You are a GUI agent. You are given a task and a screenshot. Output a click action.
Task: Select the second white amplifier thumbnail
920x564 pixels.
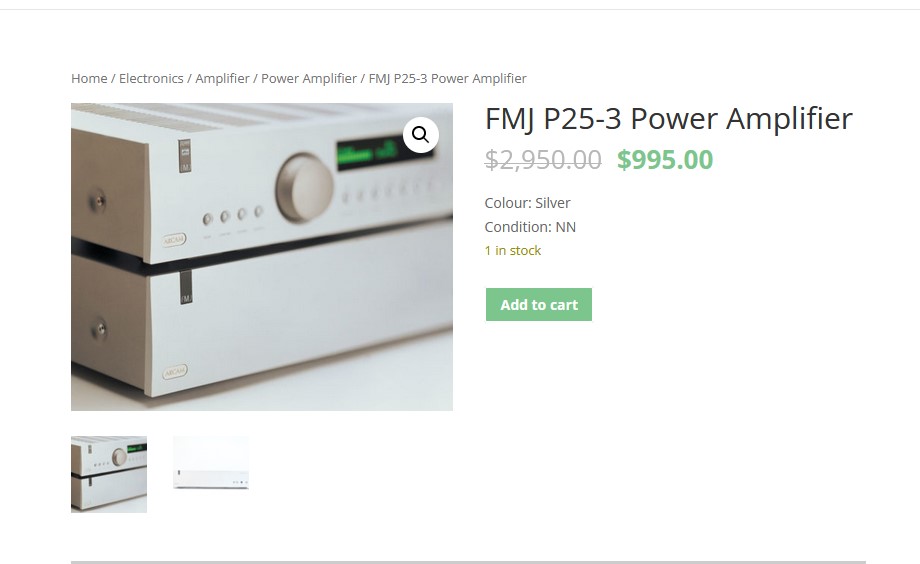coord(211,464)
